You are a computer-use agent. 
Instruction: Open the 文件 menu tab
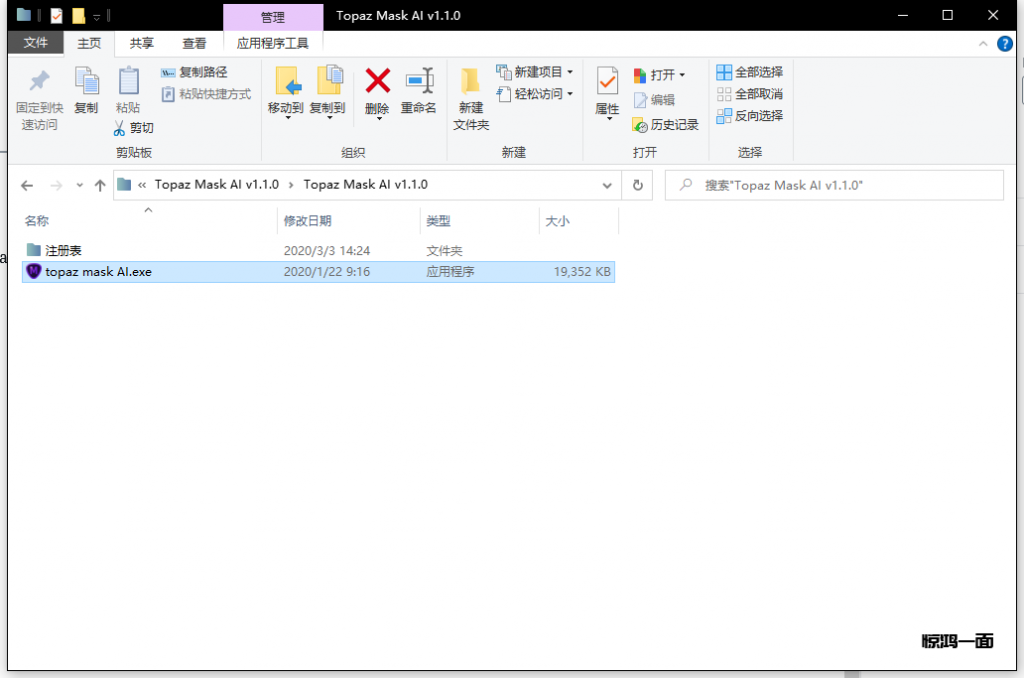coord(36,43)
